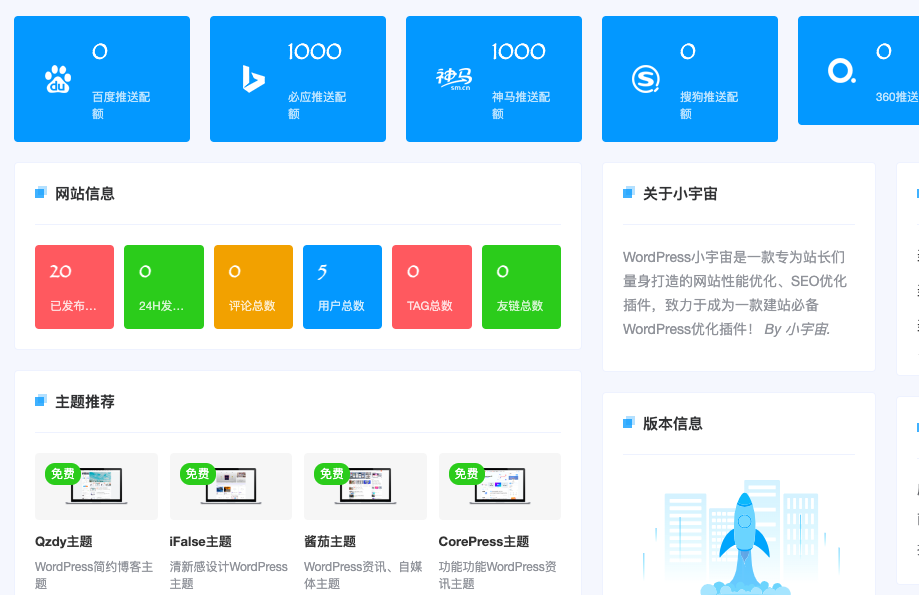Open the 友链总数 friend links card
The image size is (919, 595).
coord(521,287)
